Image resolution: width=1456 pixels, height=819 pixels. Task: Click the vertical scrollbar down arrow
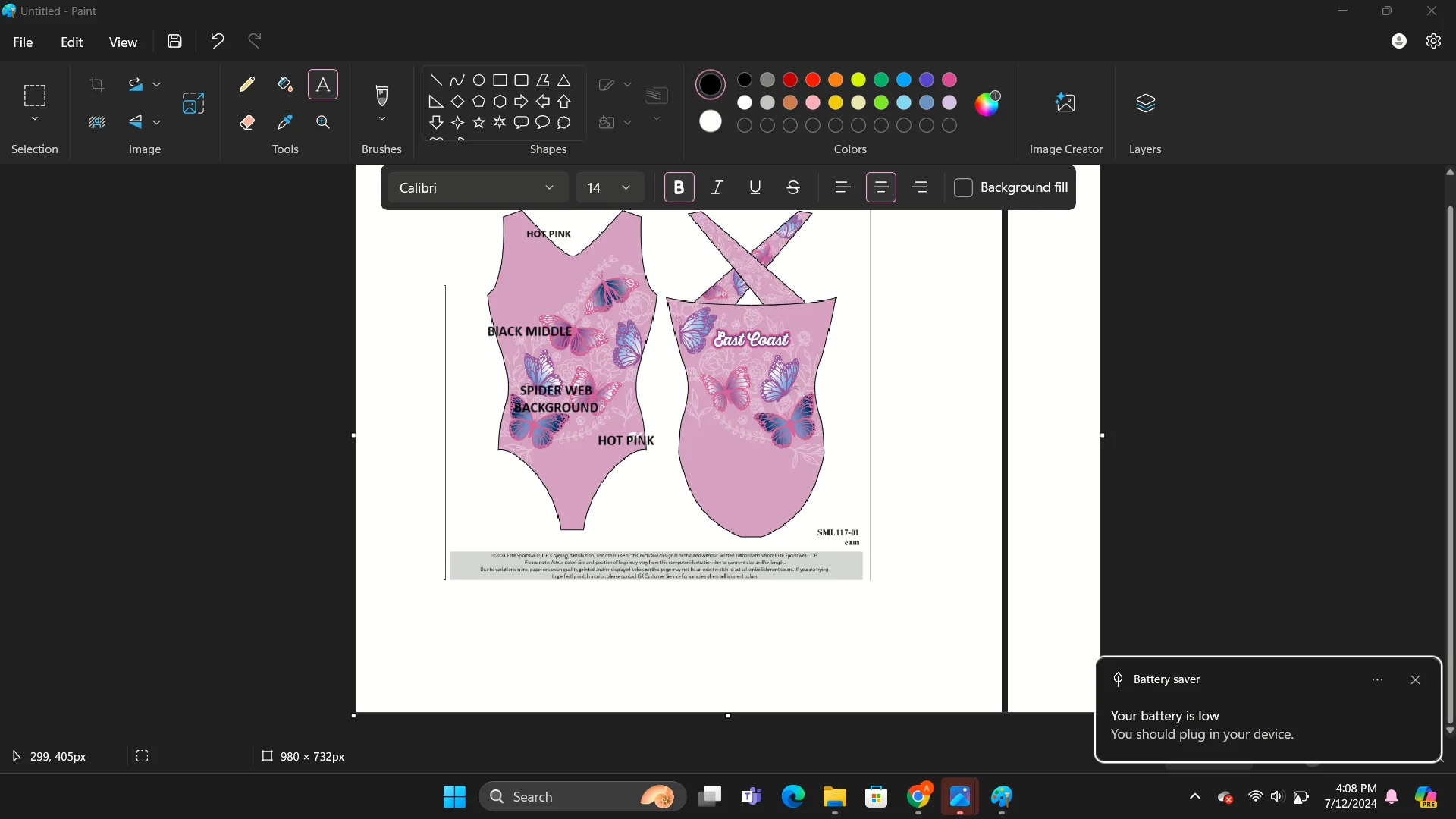tap(1450, 731)
